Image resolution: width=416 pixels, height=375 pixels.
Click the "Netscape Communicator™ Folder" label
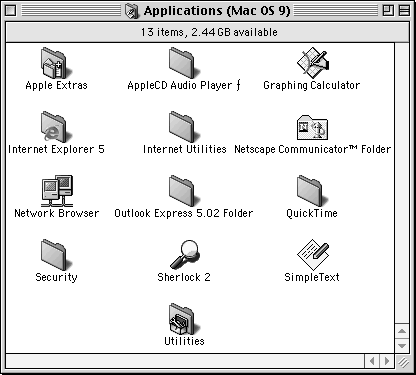tap(313, 149)
